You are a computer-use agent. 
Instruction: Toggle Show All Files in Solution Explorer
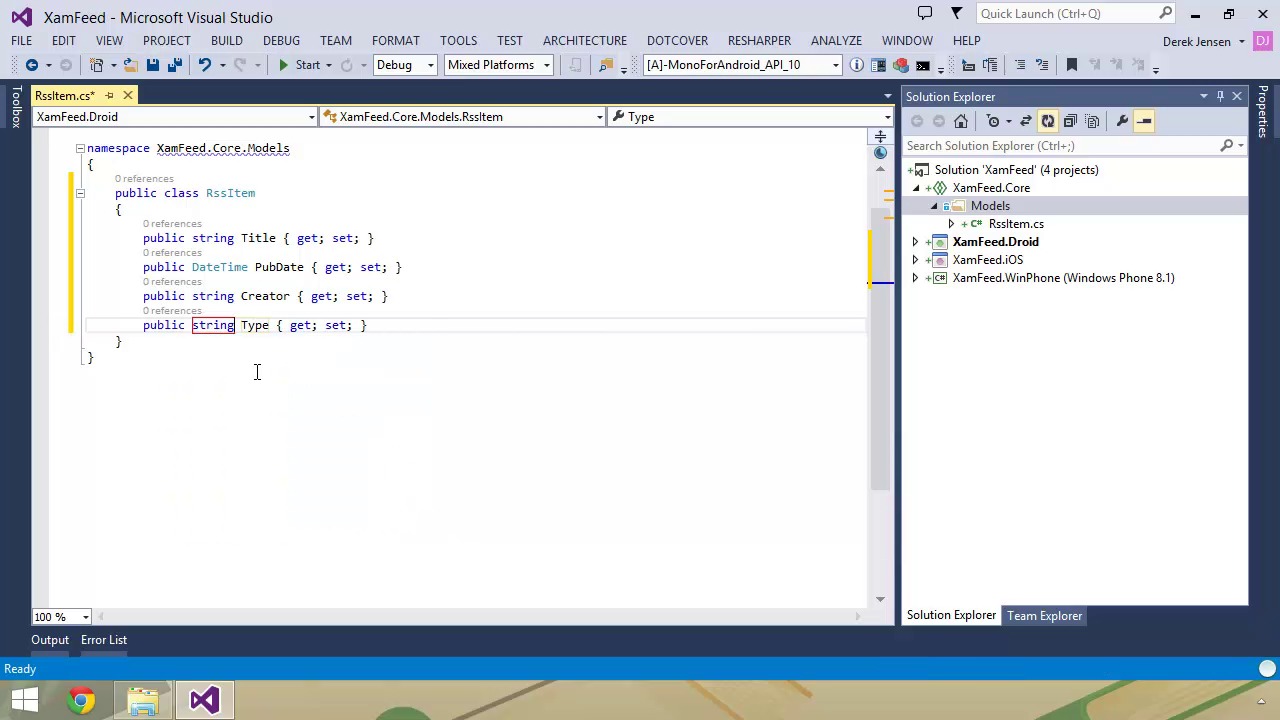(x=1092, y=121)
